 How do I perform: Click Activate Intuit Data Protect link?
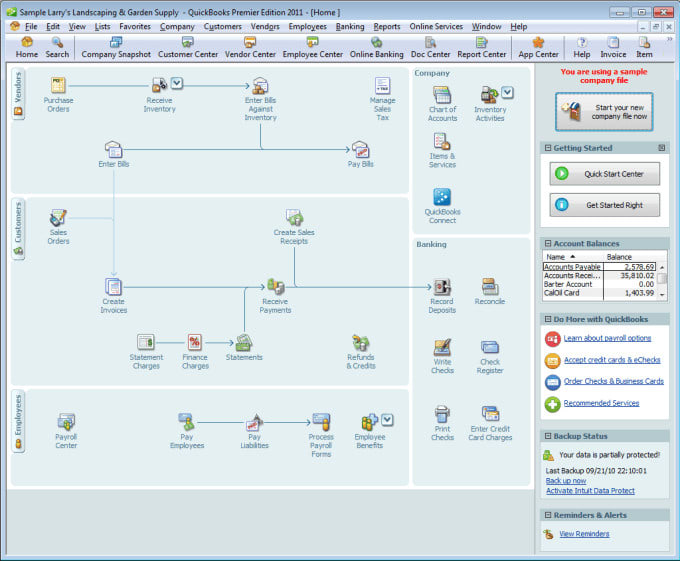(x=590, y=490)
